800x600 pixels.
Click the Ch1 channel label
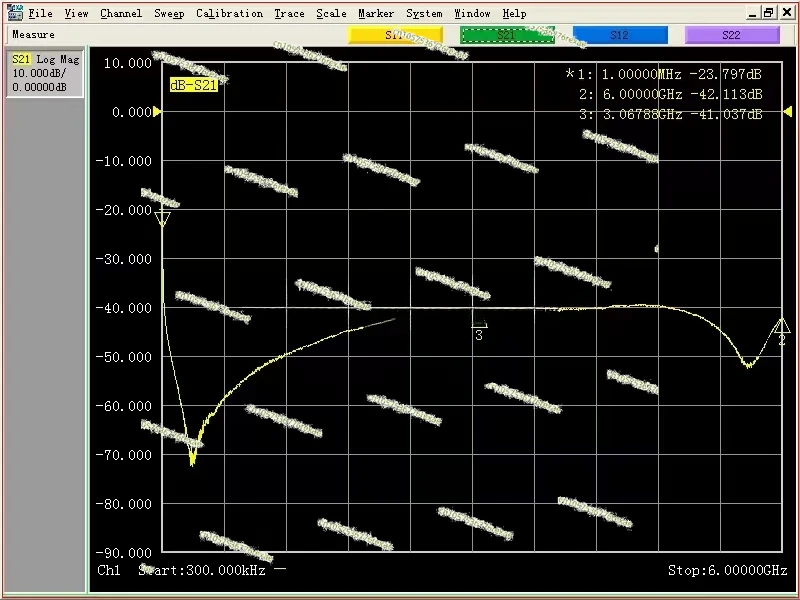click(109, 570)
